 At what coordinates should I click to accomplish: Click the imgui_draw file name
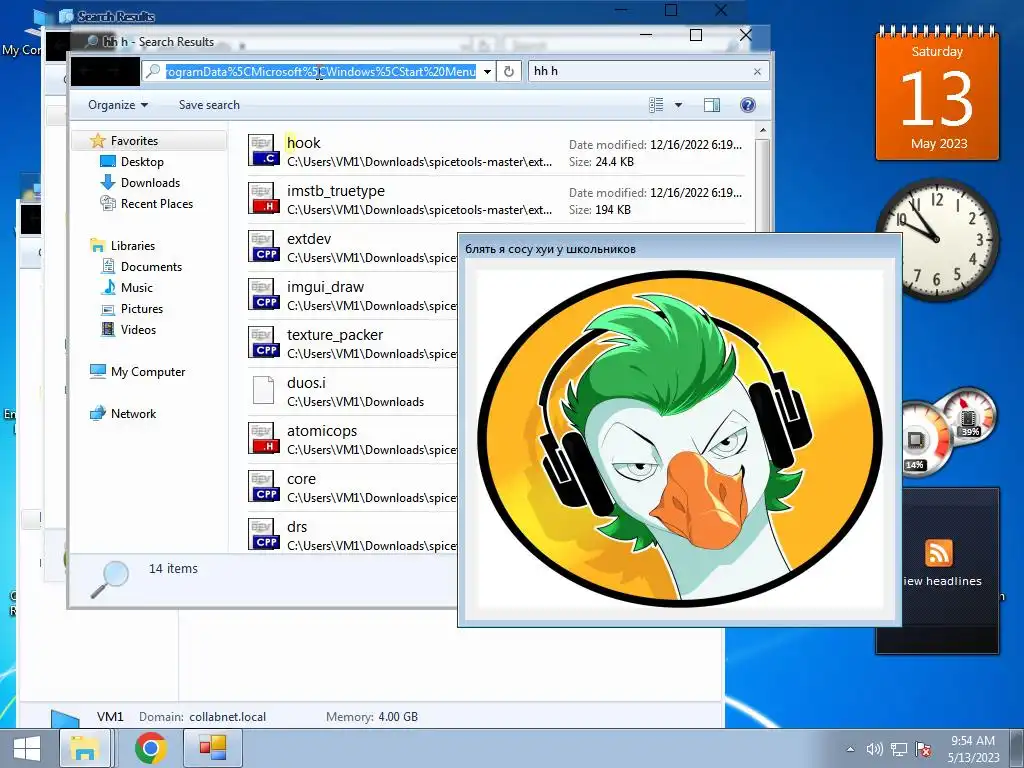tap(325, 287)
